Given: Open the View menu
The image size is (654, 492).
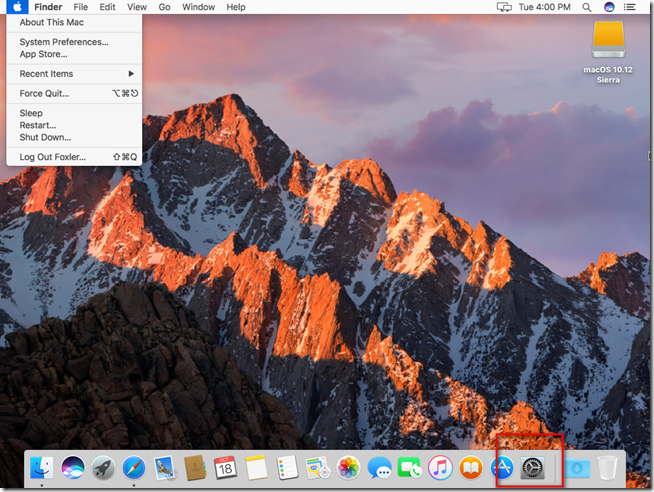Looking at the screenshot, I should (137, 7).
